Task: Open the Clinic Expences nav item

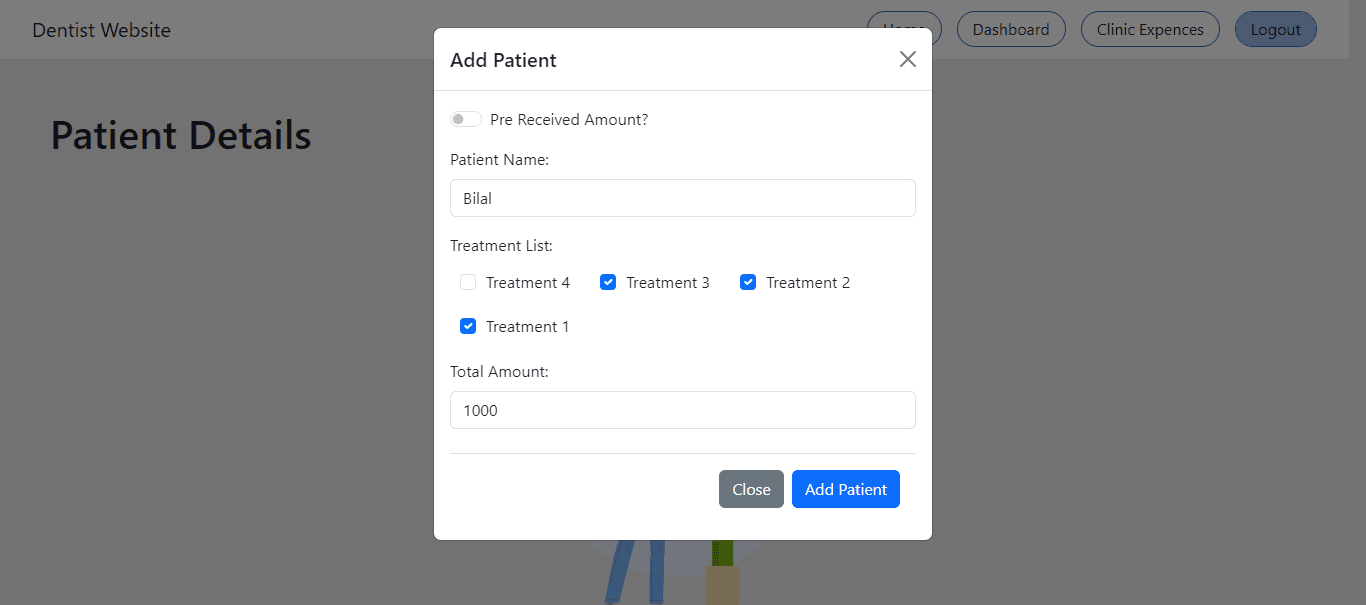Action: (1150, 29)
